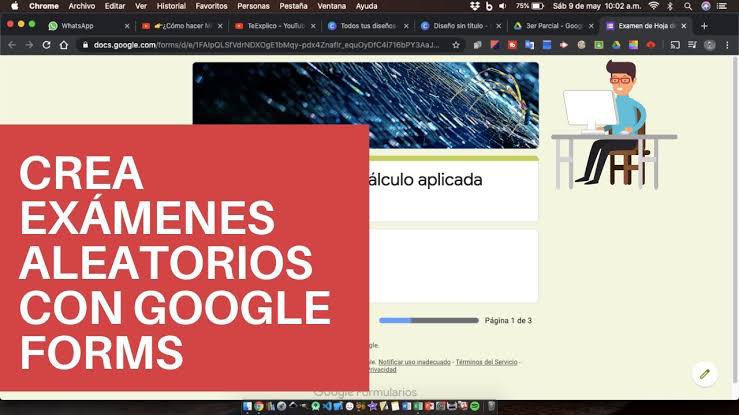Go forward in browser history

click(29, 45)
